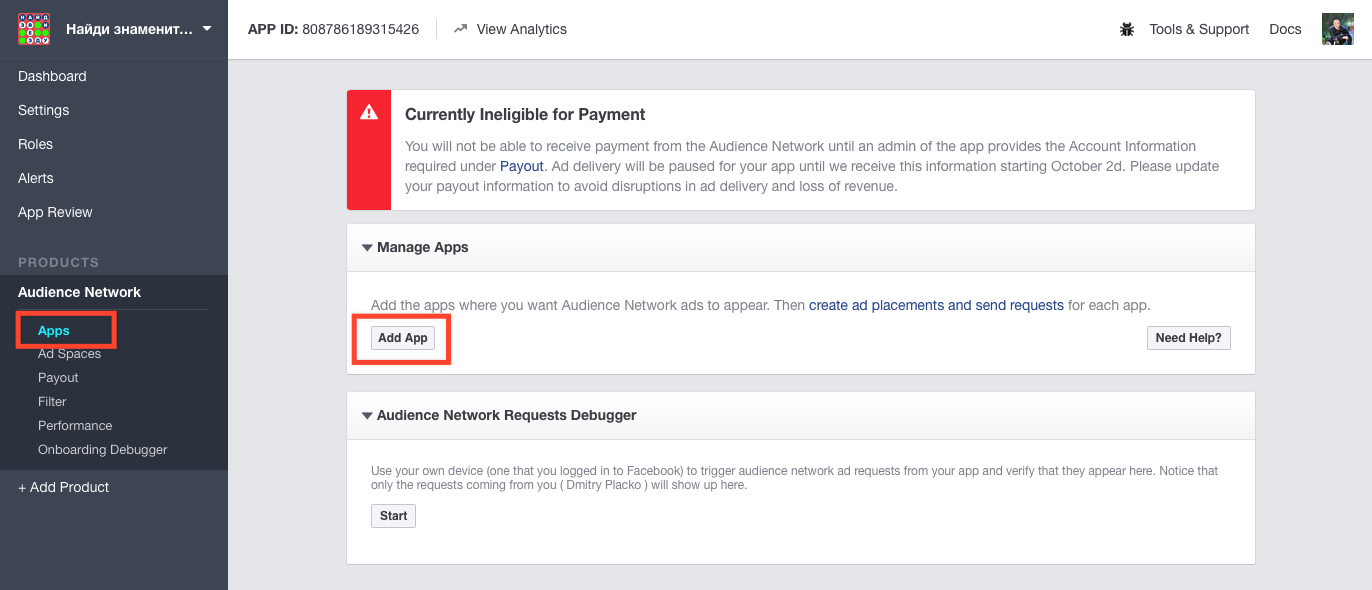
Task: Collapse Audience Network Requests Debugger section
Action: pos(367,415)
